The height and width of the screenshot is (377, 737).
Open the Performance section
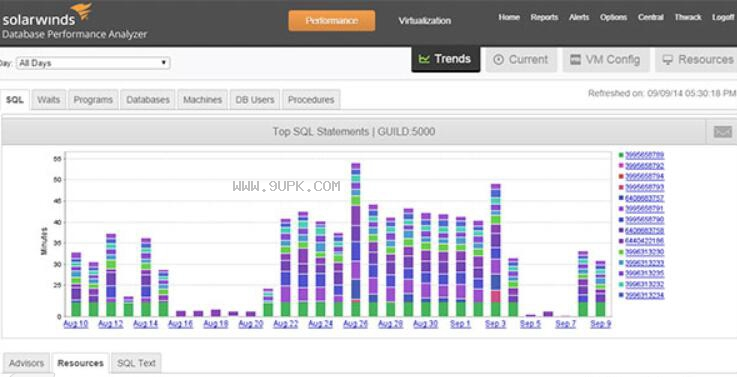pos(332,21)
